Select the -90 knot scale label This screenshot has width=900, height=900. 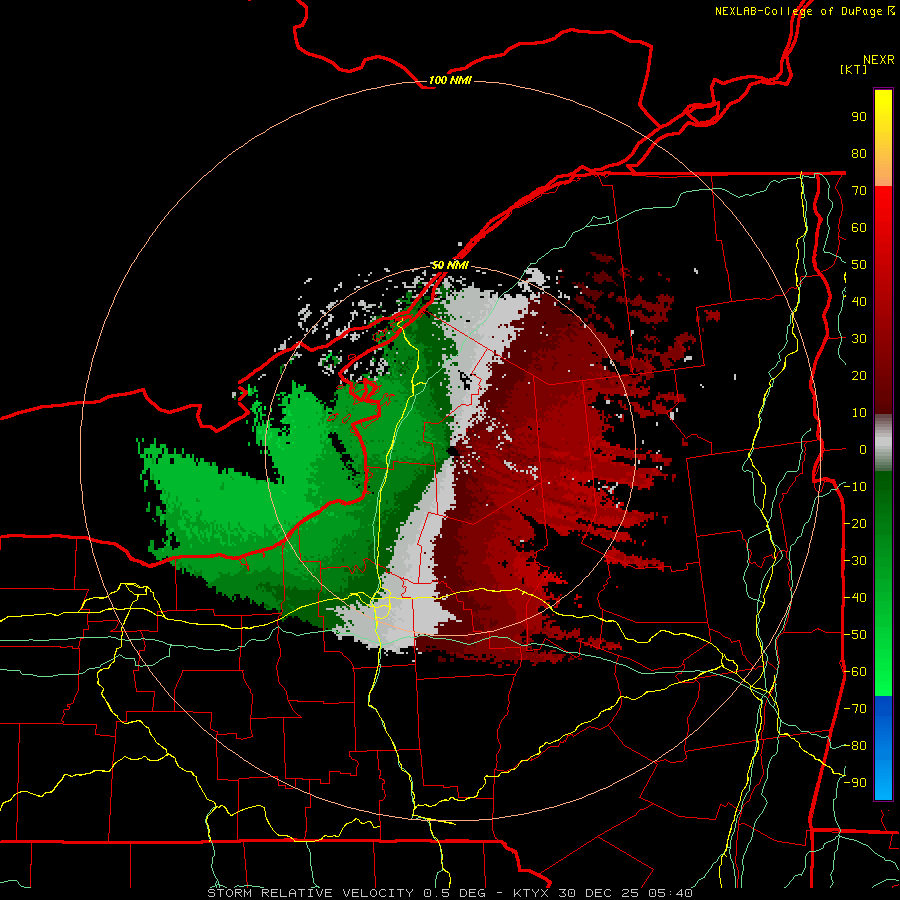[x=855, y=783]
